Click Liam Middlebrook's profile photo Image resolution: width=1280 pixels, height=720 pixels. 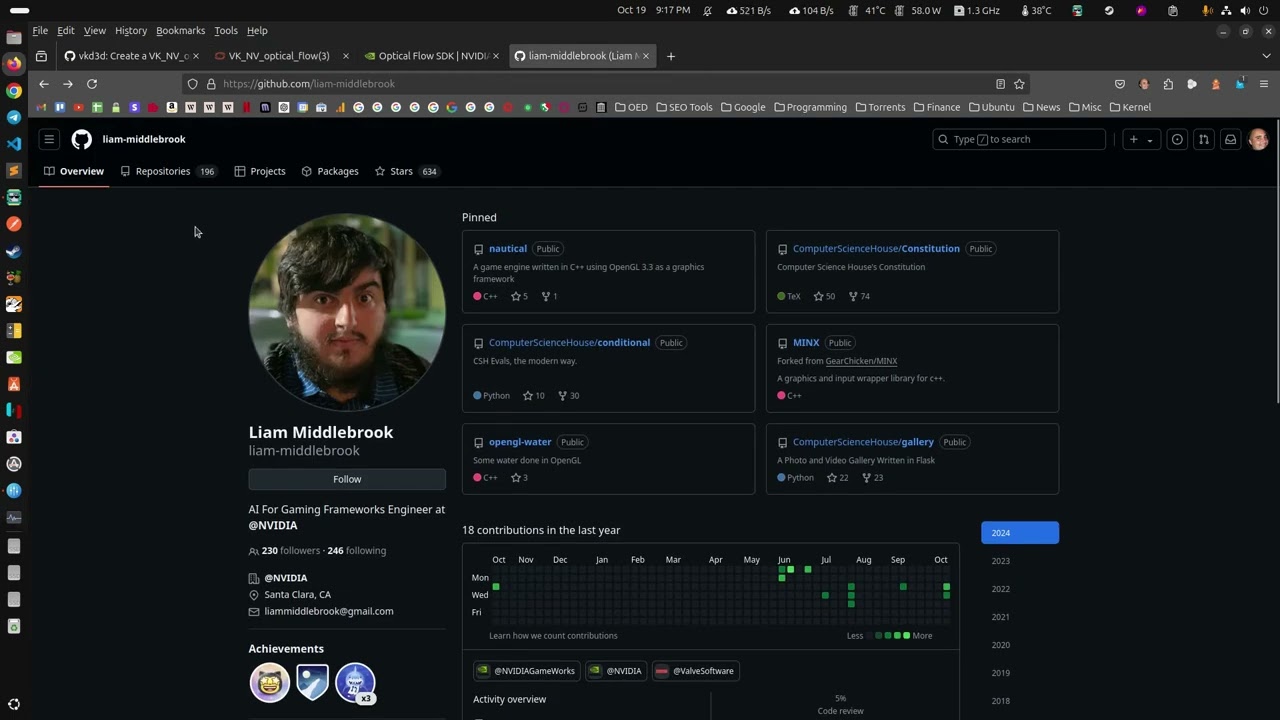coord(347,312)
